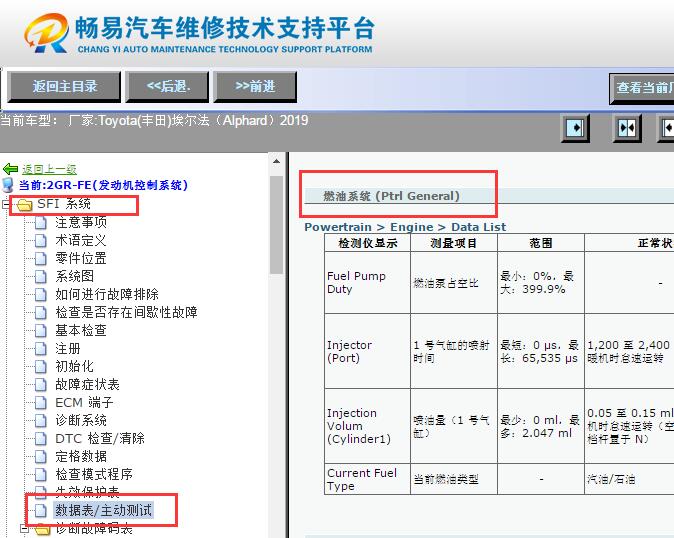Click the 燃油泵占空比 cell
674x538 pixels.
tap(454, 282)
